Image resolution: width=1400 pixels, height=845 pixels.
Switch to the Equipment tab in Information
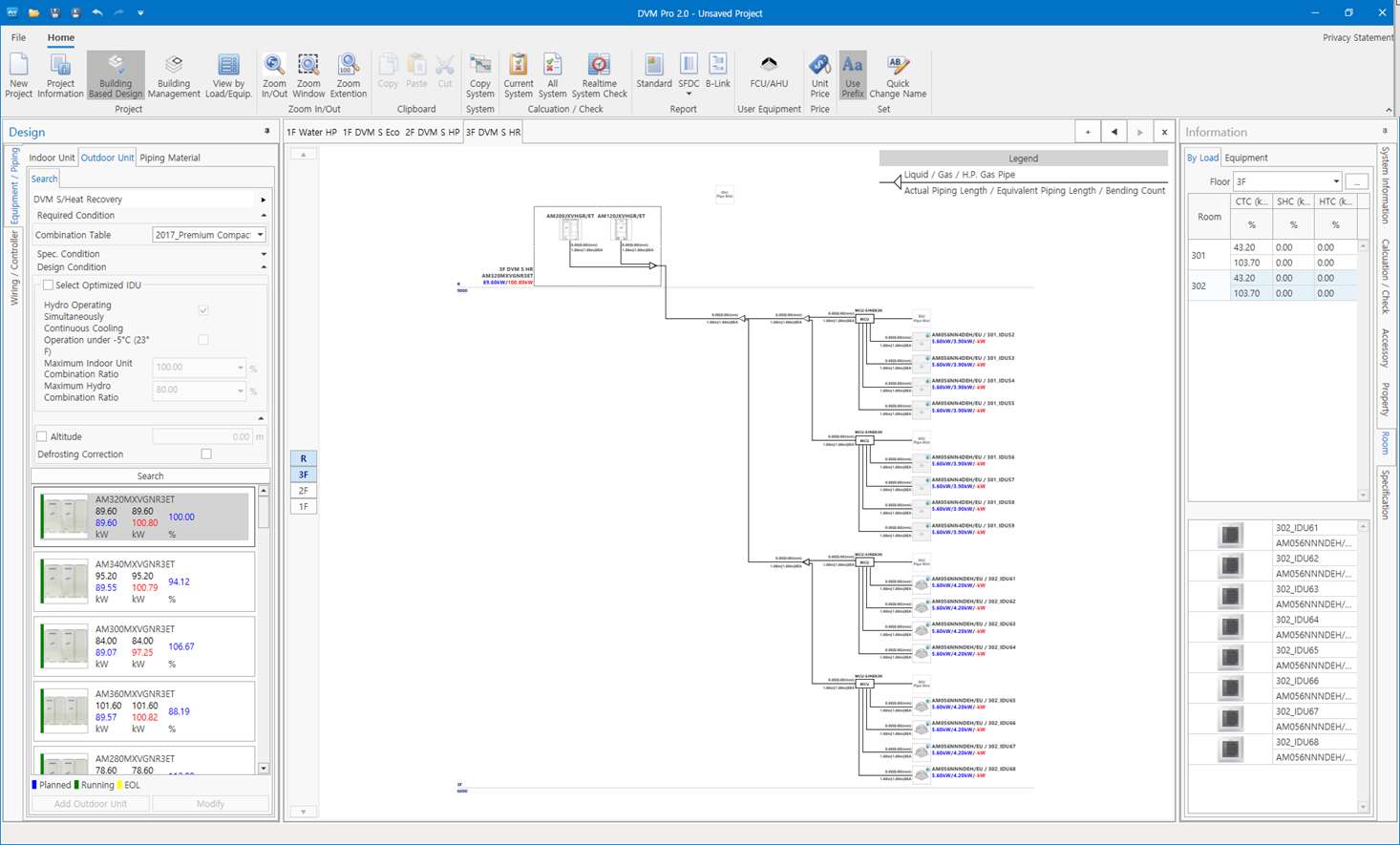1246,158
